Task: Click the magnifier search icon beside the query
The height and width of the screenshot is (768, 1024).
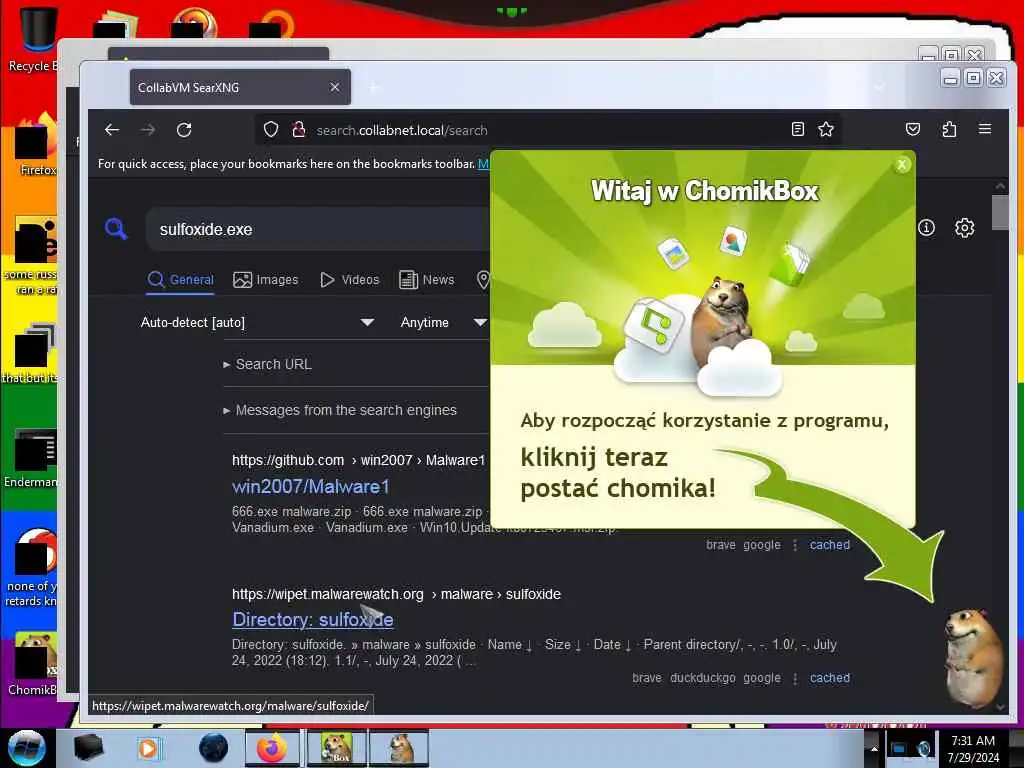Action: (116, 229)
